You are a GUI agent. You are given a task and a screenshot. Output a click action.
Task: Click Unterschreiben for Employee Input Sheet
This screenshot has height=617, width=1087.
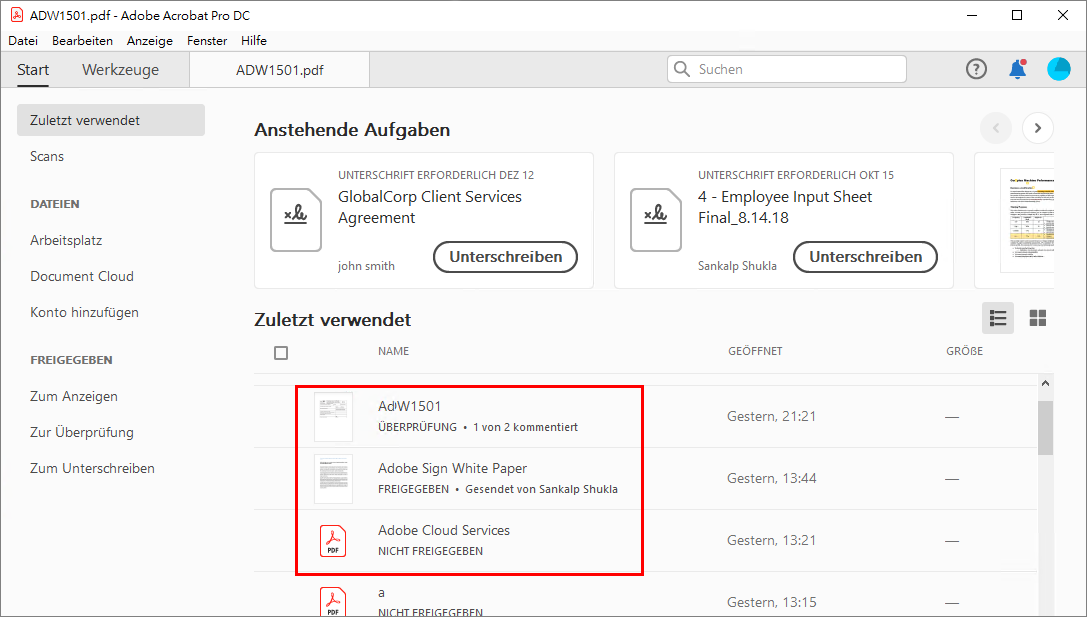[865, 257]
